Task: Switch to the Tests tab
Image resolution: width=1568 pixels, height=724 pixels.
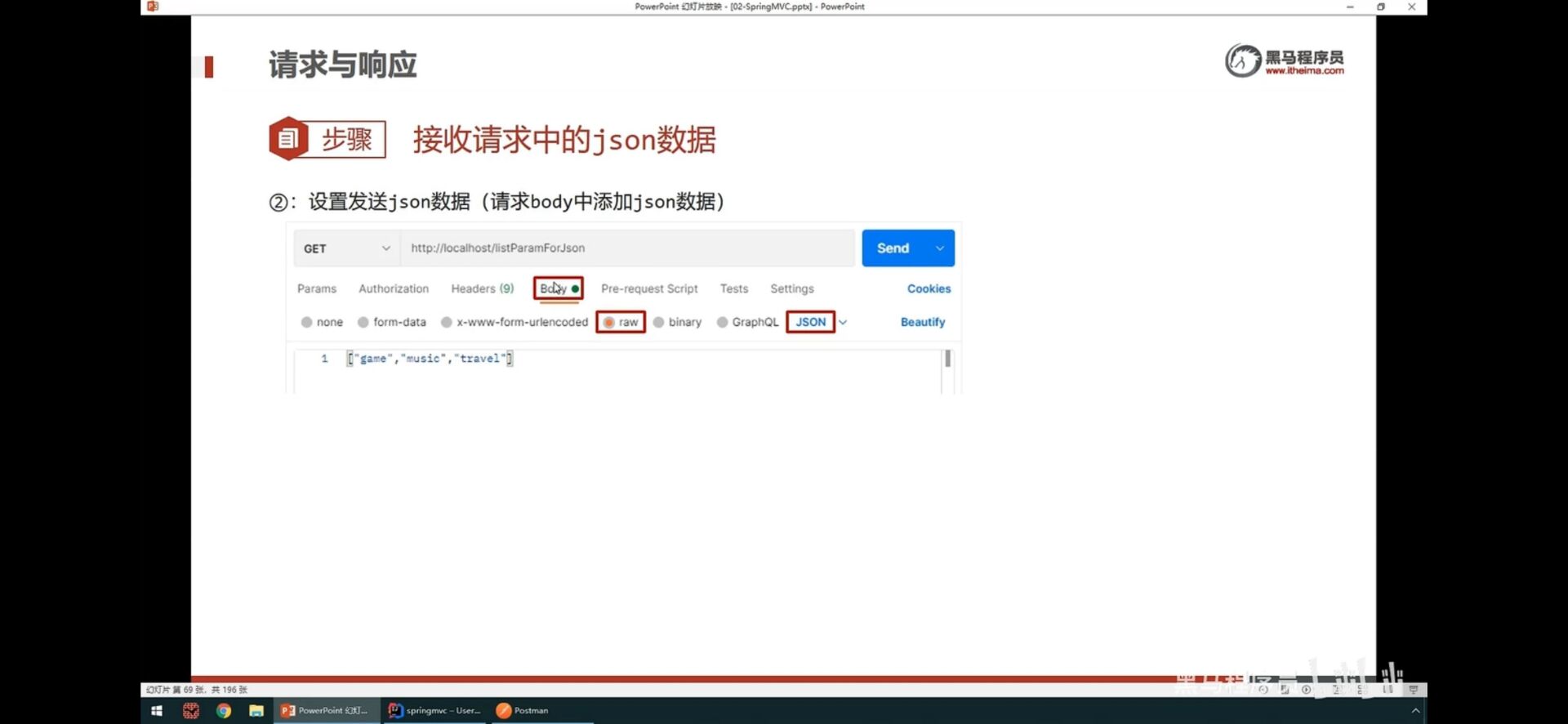Action: (734, 288)
